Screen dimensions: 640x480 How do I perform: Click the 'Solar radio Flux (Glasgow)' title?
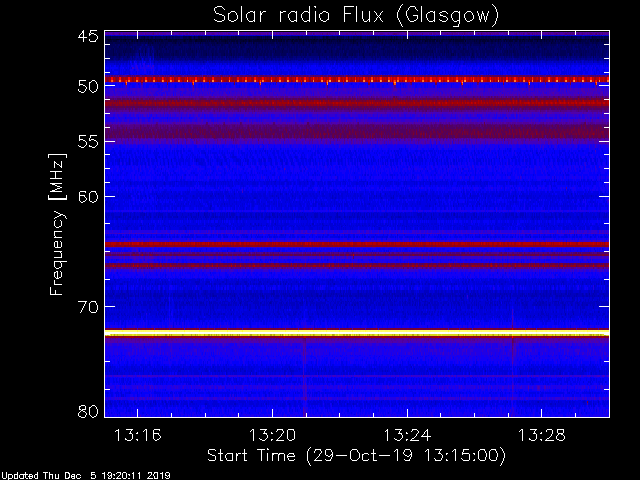356,16
